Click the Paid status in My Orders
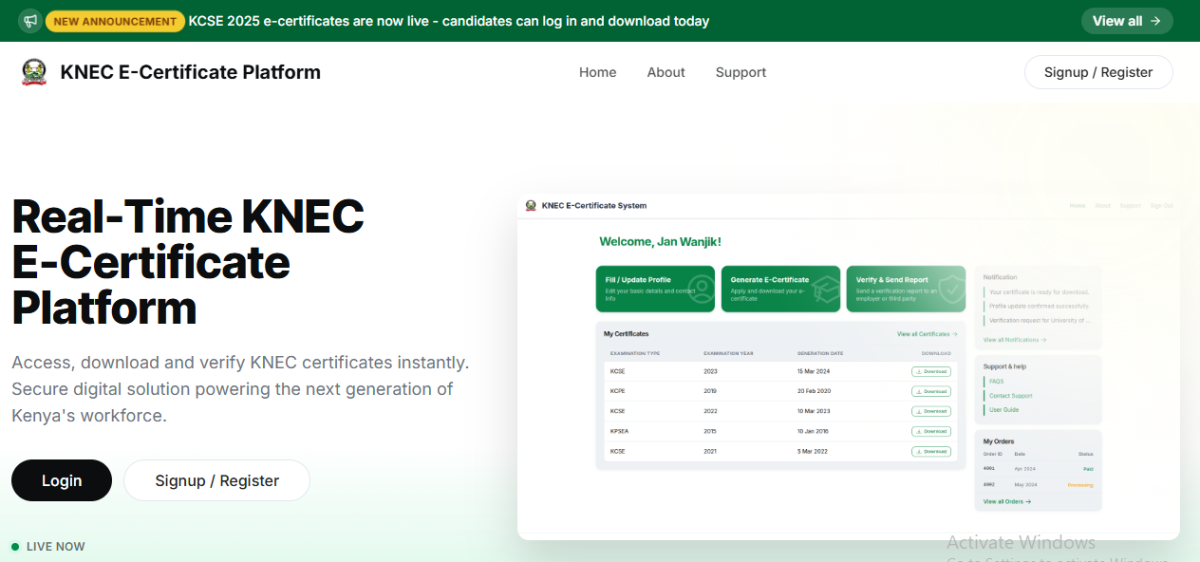The width and height of the screenshot is (1200, 562). pos(1088,468)
